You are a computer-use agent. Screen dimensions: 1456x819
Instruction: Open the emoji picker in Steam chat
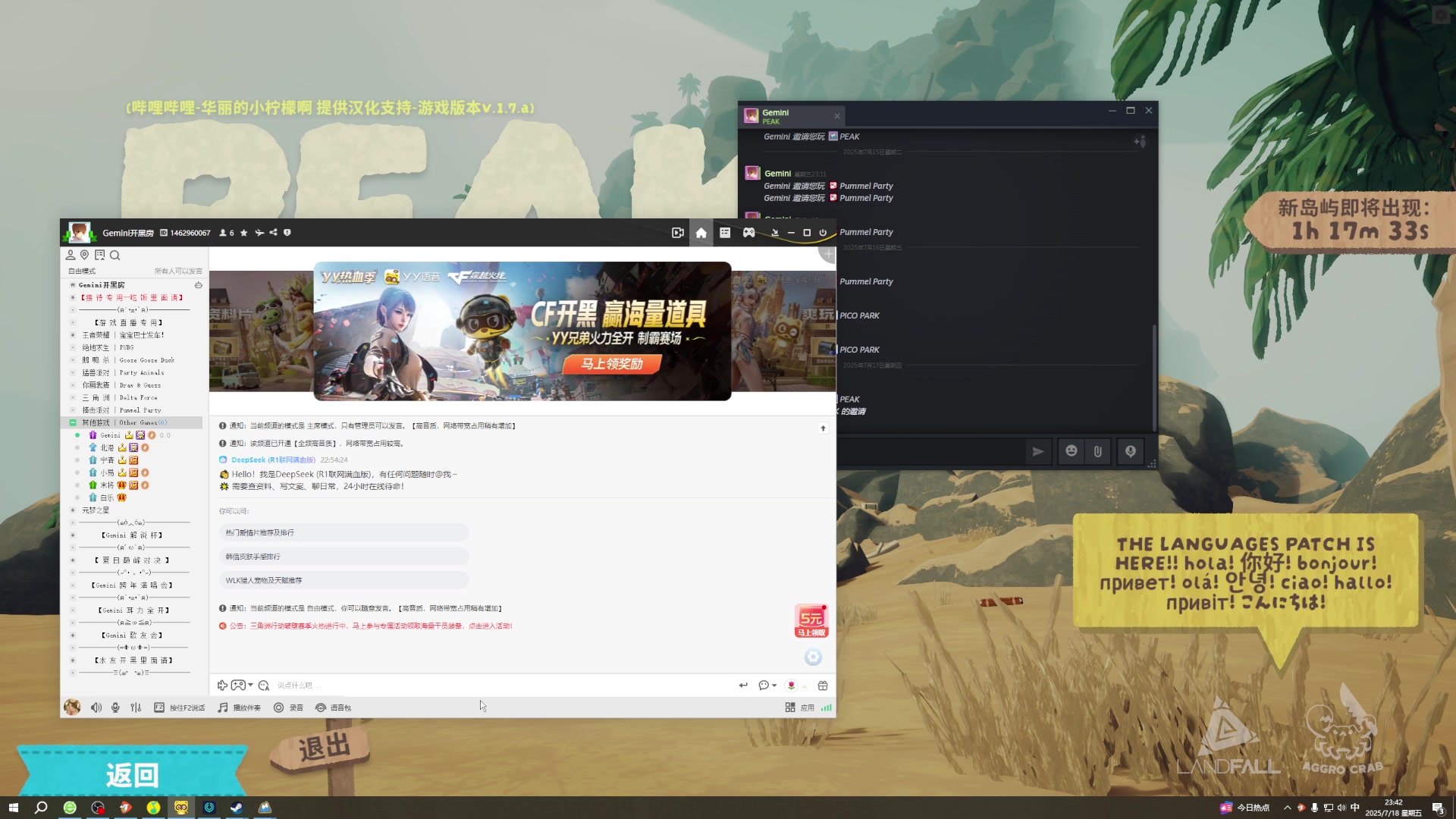click(x=1071, y=452)
